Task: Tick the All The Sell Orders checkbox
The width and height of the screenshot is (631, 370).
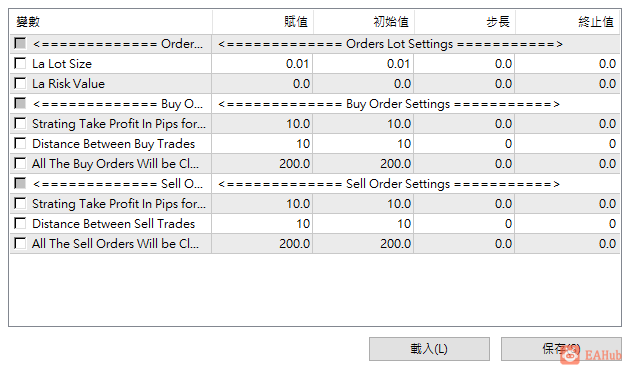Action: point(20,243)
